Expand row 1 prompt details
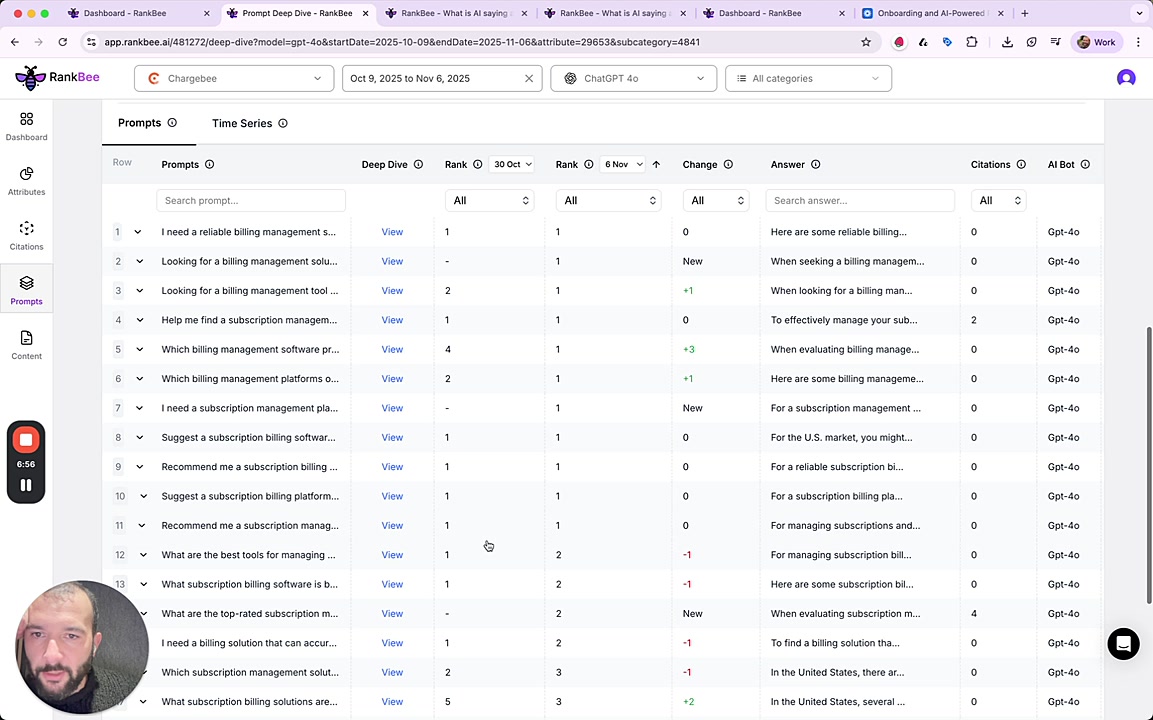This screenshot has height=720, width=1153. pyautogui.click(x=138, y=232)
